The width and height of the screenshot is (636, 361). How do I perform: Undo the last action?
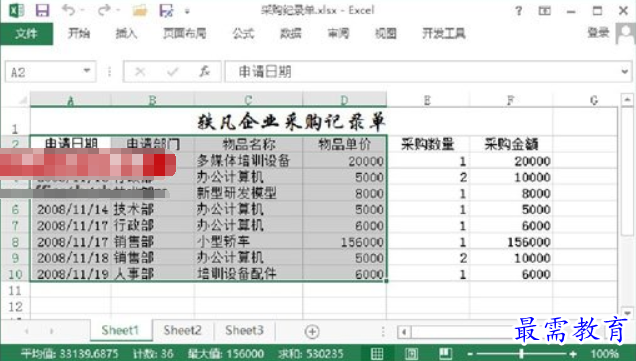69,10
